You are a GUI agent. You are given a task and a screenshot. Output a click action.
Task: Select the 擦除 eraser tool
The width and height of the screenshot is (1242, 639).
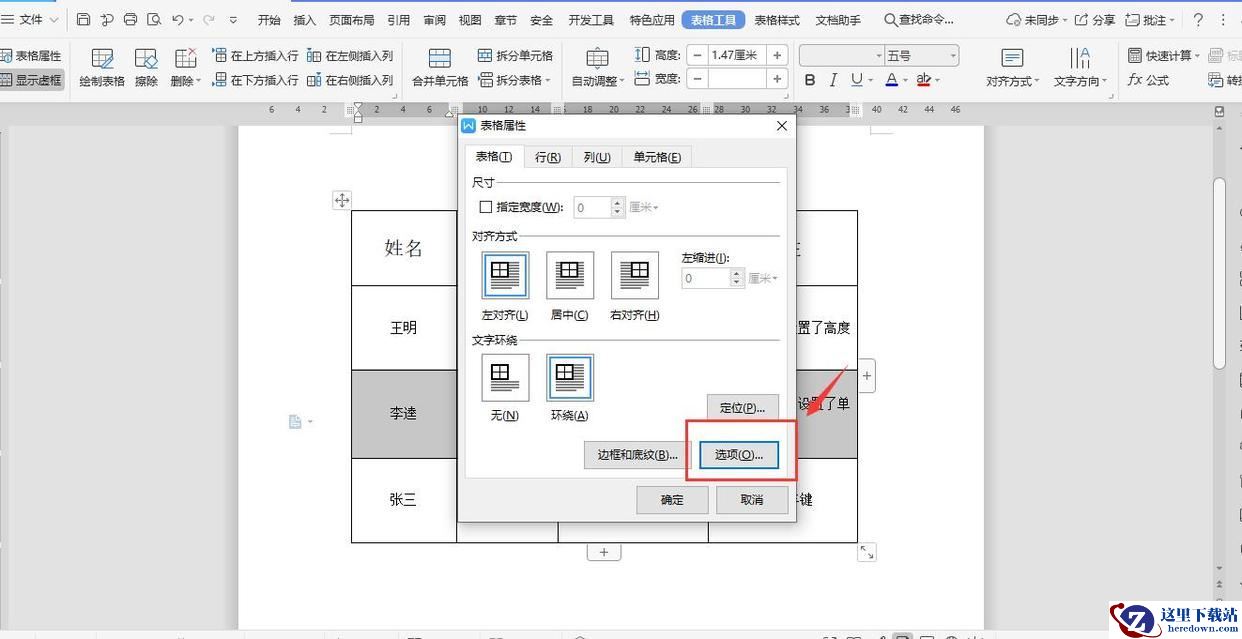click(146, 67)
